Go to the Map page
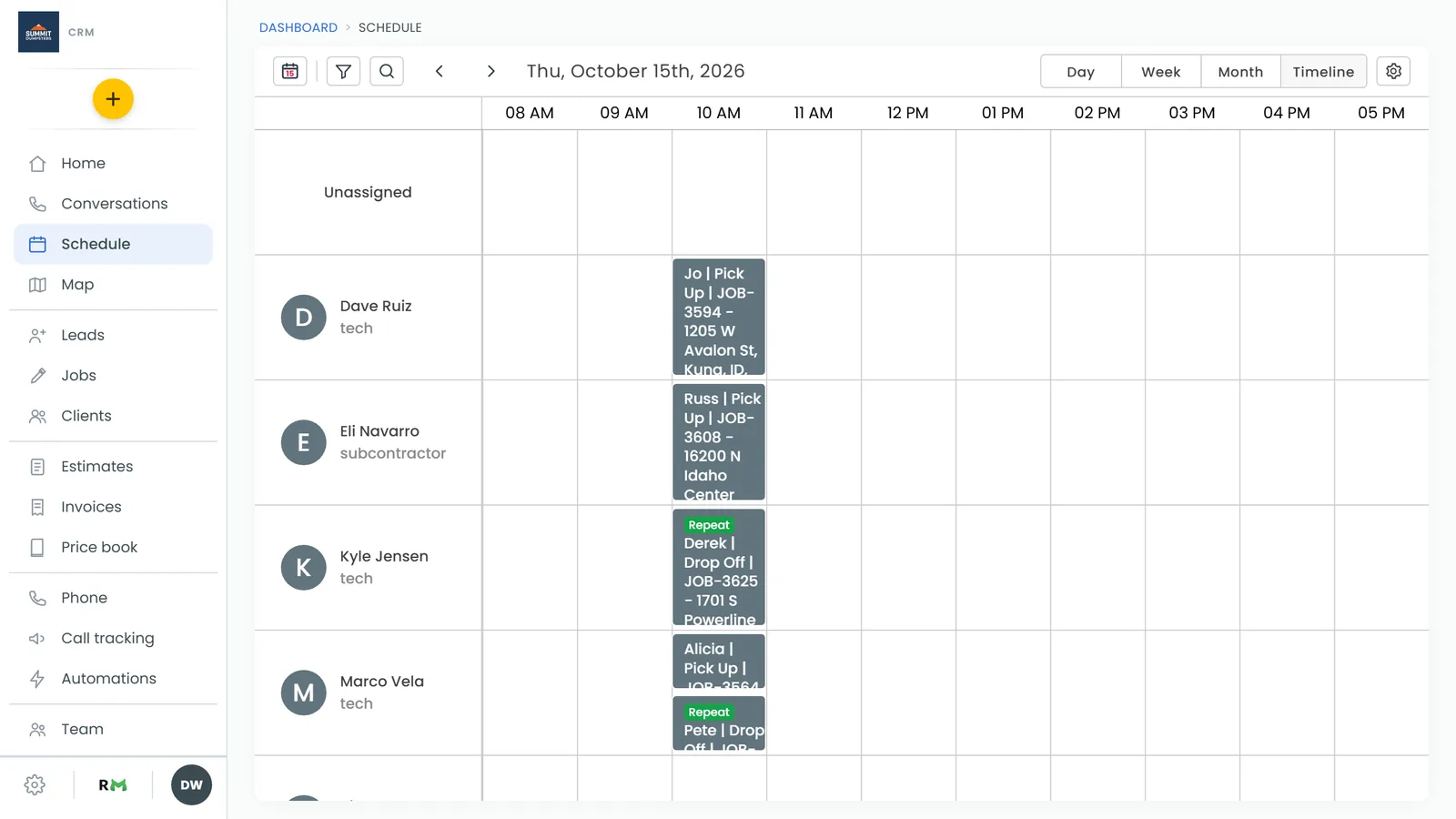The width and height of the screenshot is (1456, 819). [113, 285]
